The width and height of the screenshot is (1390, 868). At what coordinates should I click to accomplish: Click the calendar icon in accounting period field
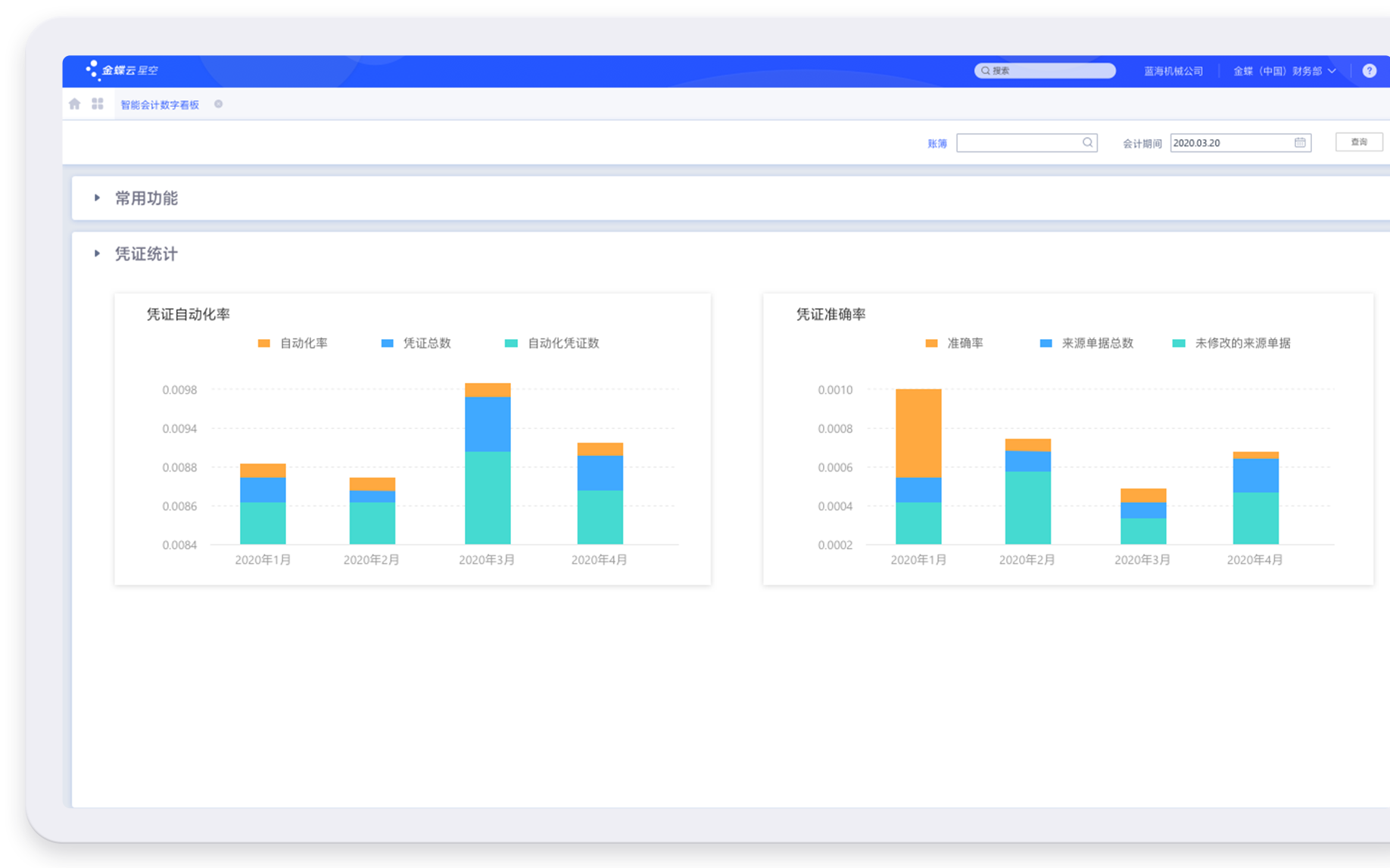(x=1300, y=142)
